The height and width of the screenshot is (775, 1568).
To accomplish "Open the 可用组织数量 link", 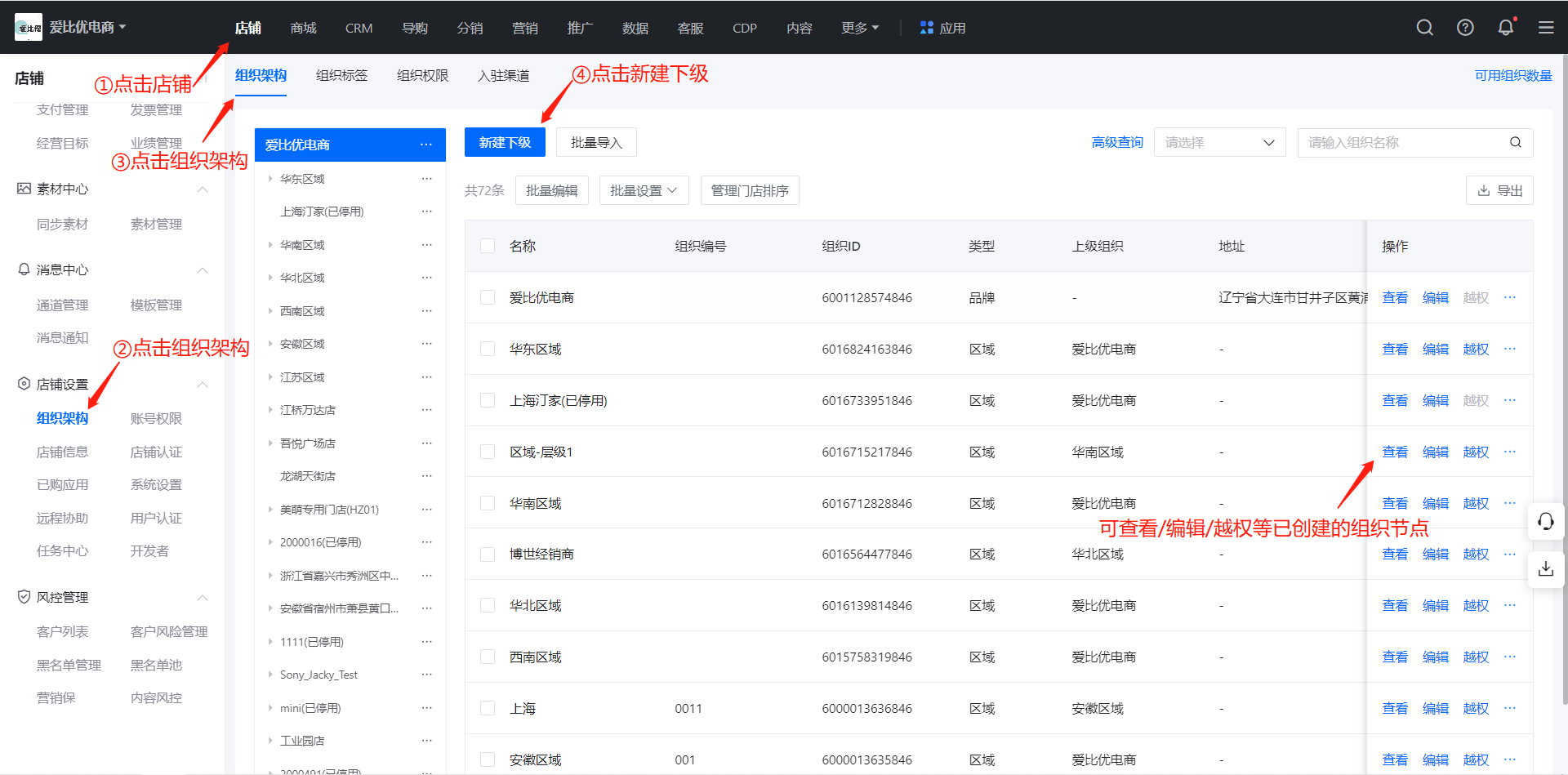I will point(1512,75).
